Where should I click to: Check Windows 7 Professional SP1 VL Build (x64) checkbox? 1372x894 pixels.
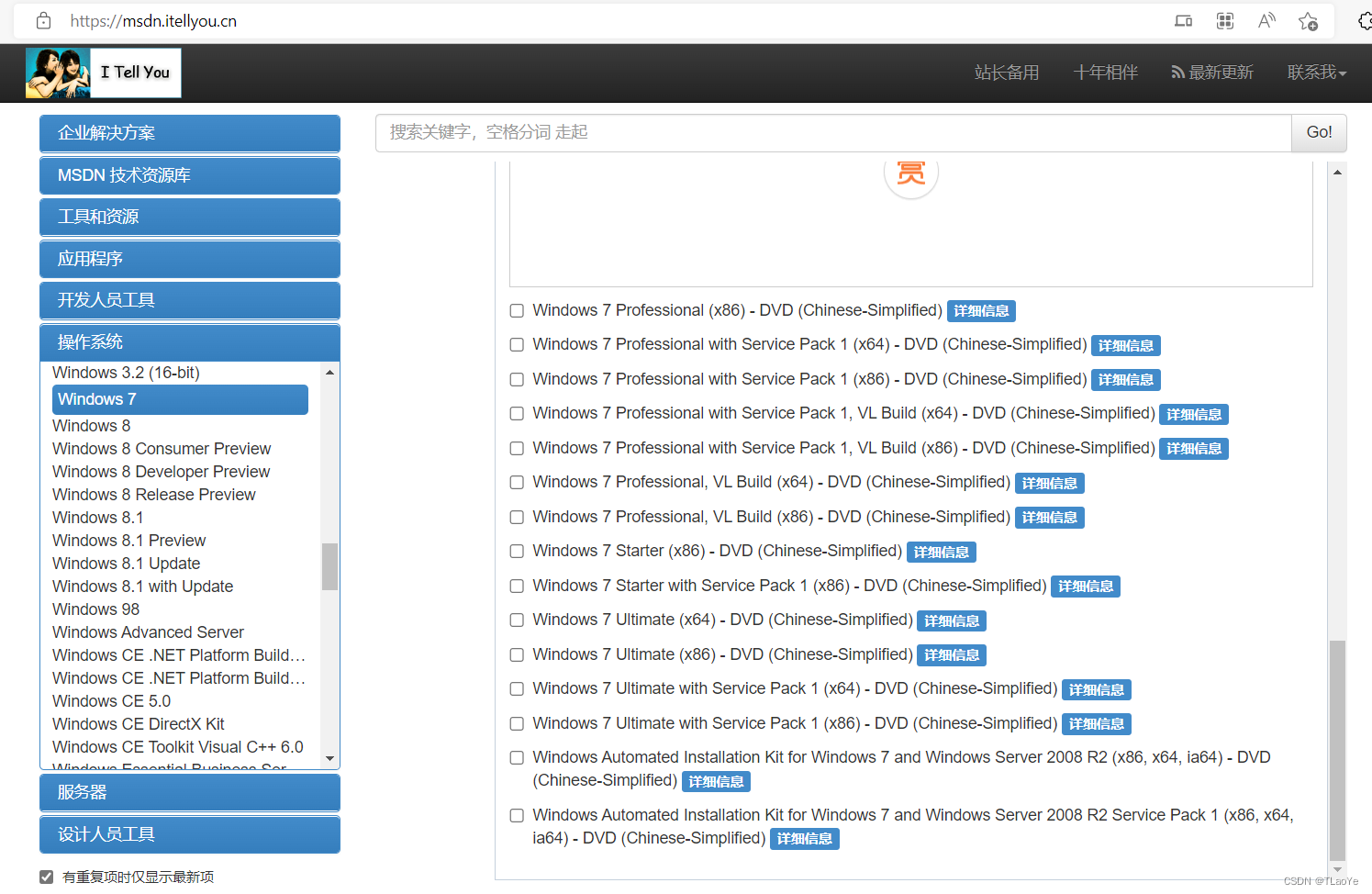(x=517, y=414)
